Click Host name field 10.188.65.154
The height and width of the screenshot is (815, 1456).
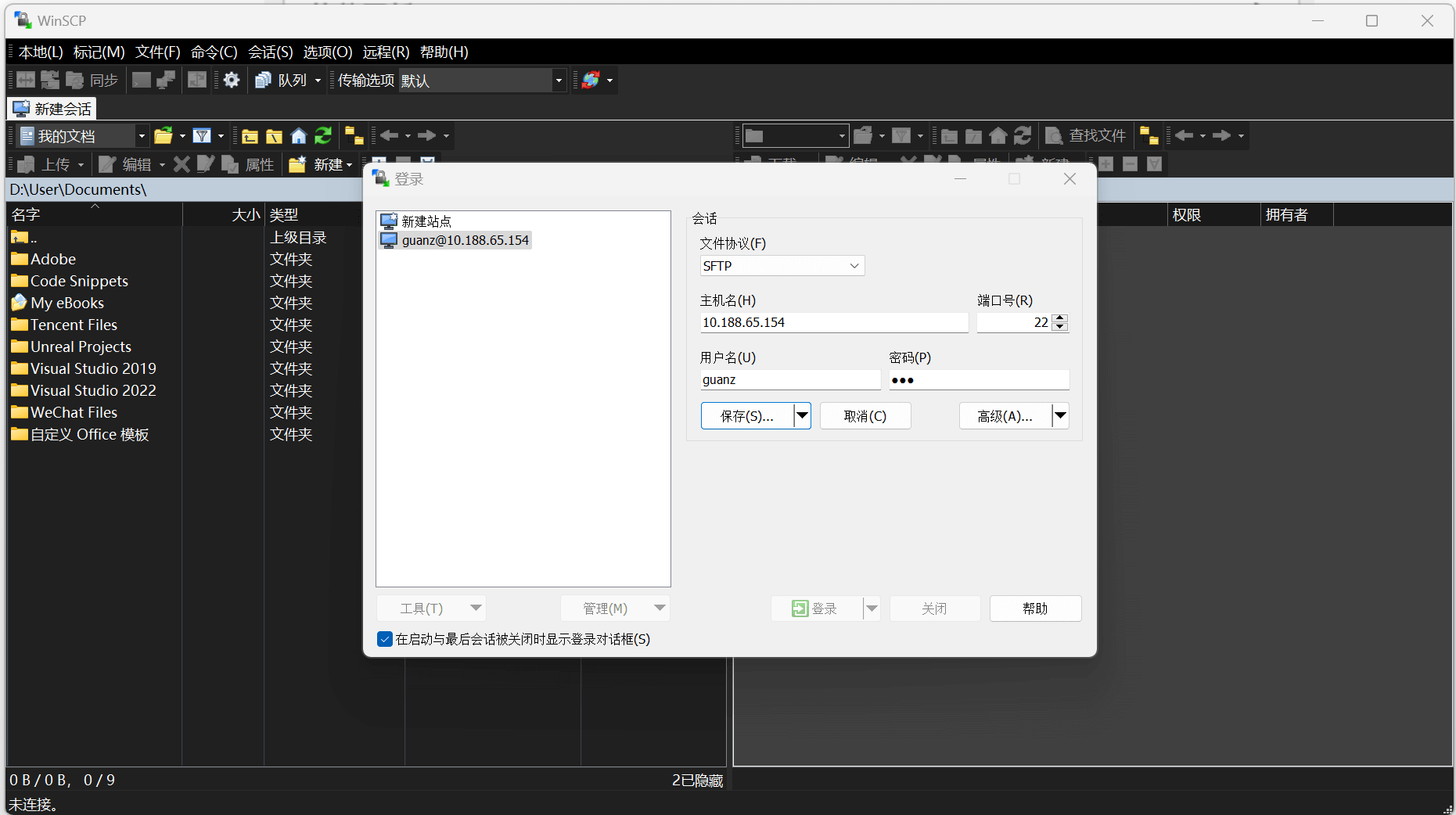(834, 322)
